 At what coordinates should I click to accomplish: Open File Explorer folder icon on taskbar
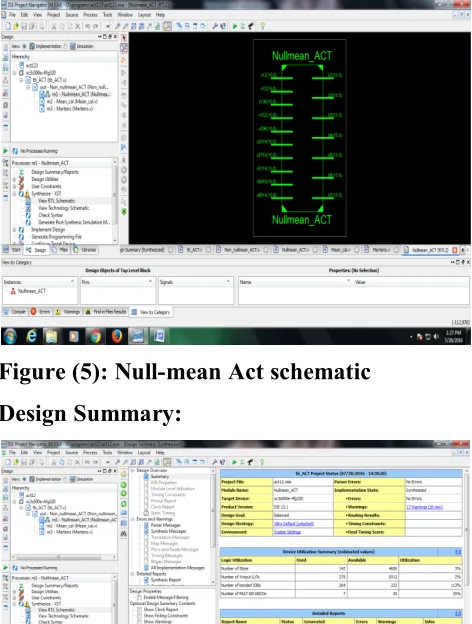click(52, 336)
